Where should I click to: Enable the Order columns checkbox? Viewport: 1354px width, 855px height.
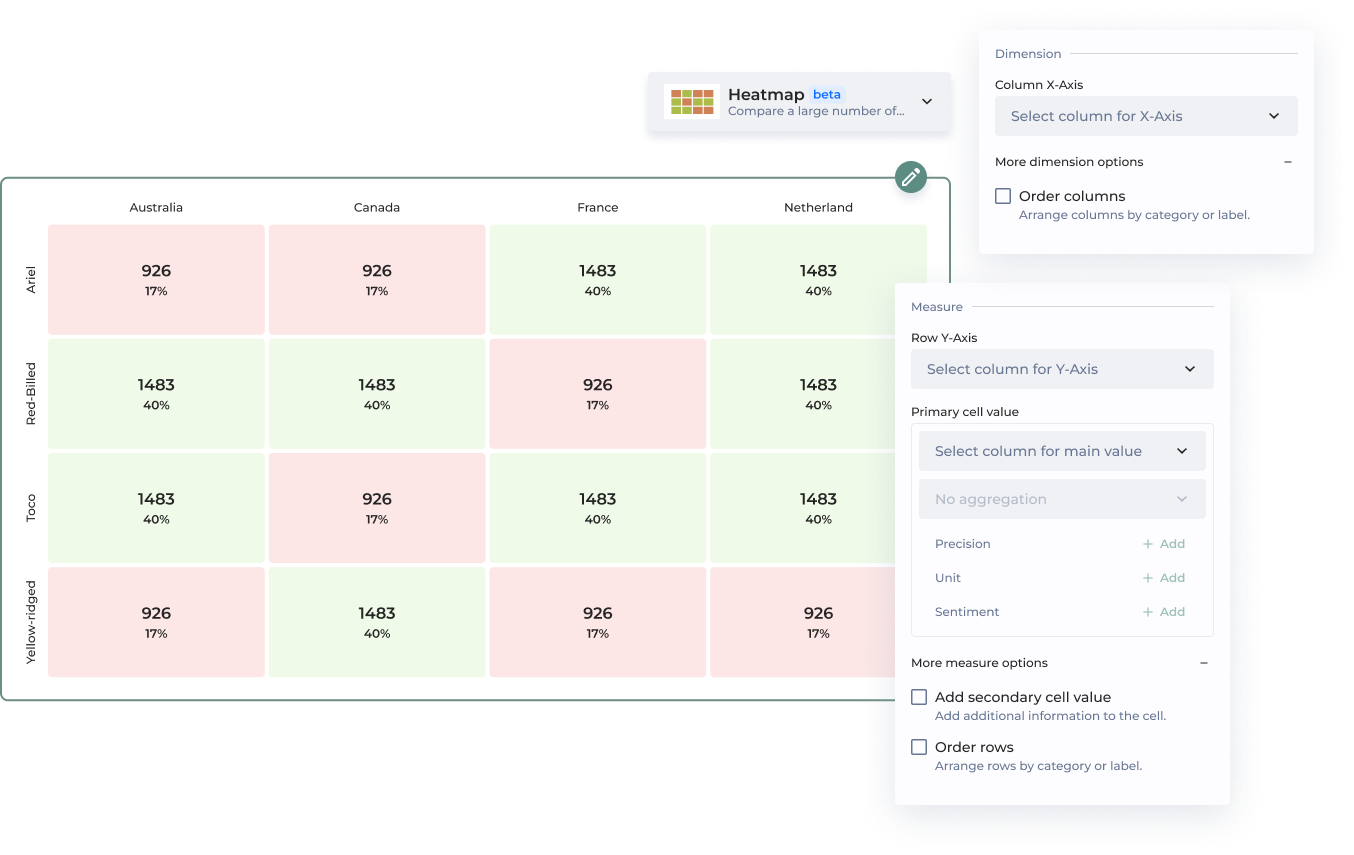1003,196
